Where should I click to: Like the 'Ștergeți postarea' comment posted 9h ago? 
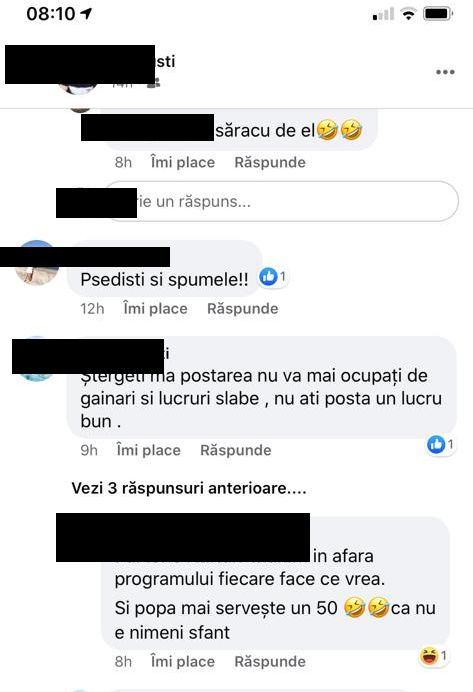pos(148,450)
